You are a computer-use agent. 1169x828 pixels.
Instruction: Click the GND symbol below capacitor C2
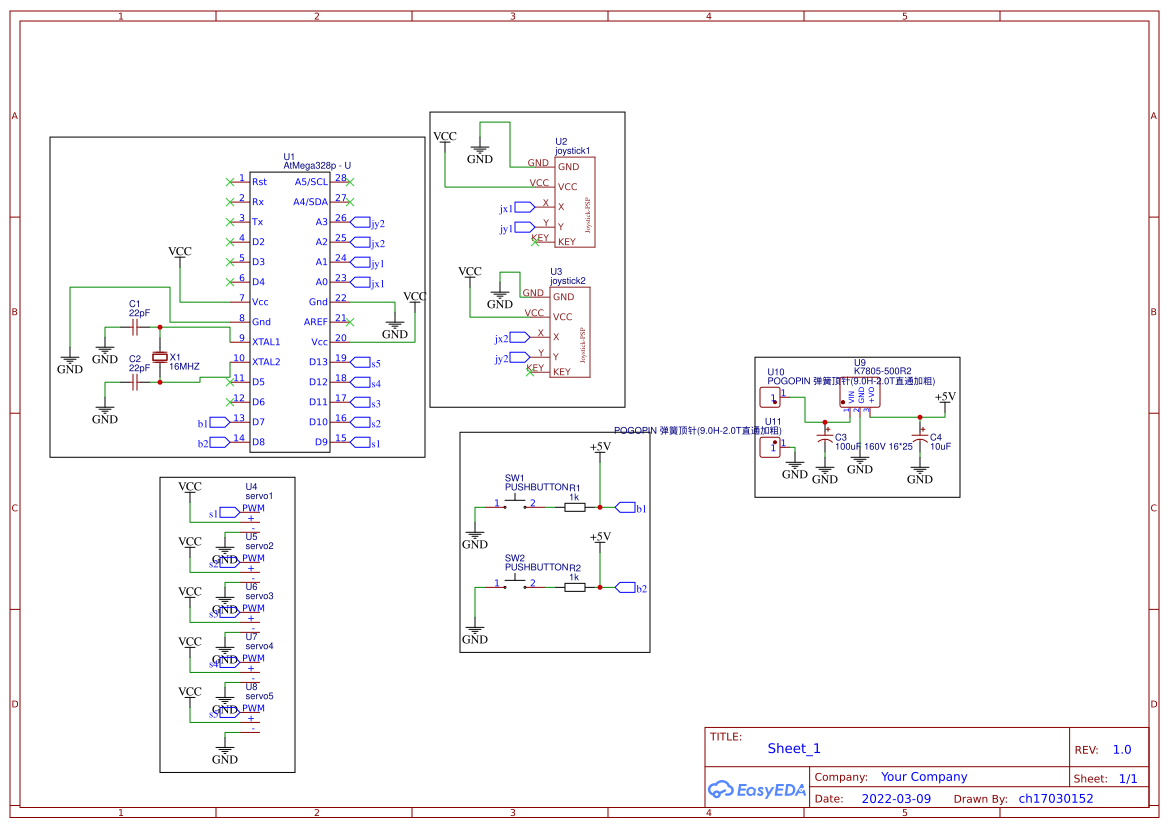[x=104, y=411]
